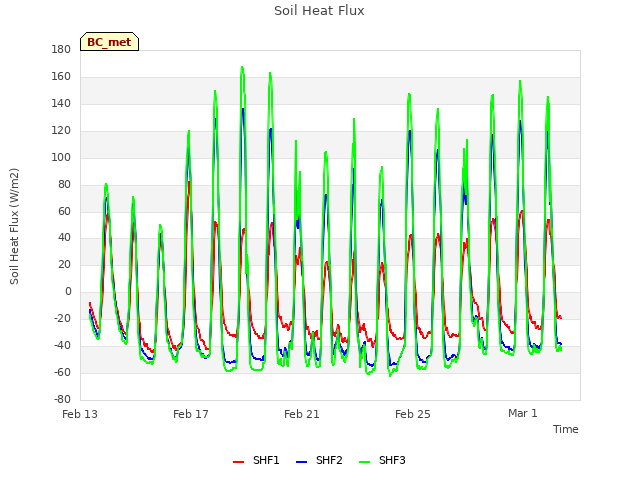The image size is (640, 480).
Task: Click the red SHF1 legend swatch
Action: [x=238, y=462]
